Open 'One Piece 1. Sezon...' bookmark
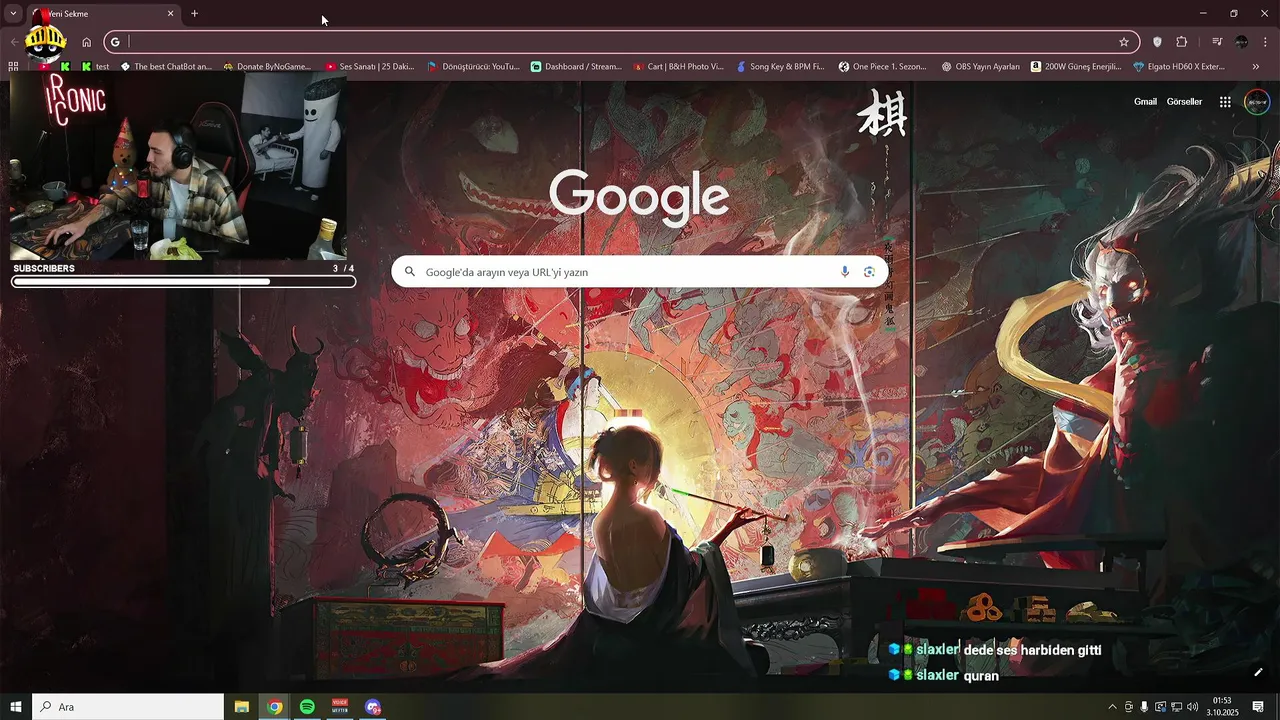The height and width of the screenshot is (720, 1280). pyautogui.click(x=883, y=67)
